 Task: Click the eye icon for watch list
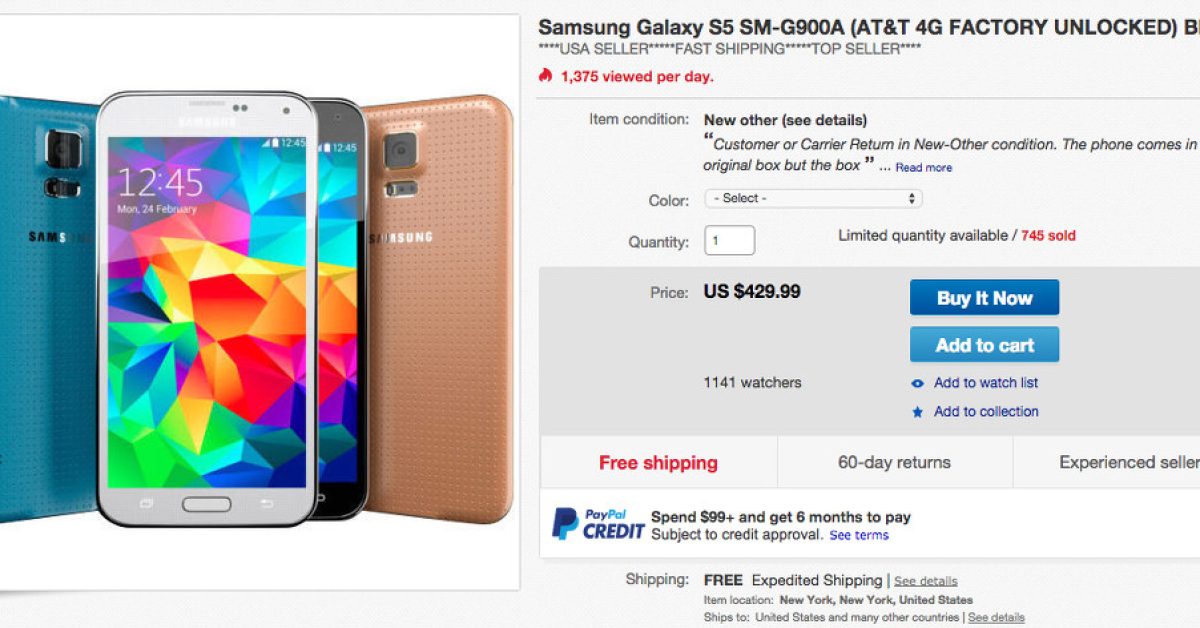pyautogui.click(x=918, y=383)
